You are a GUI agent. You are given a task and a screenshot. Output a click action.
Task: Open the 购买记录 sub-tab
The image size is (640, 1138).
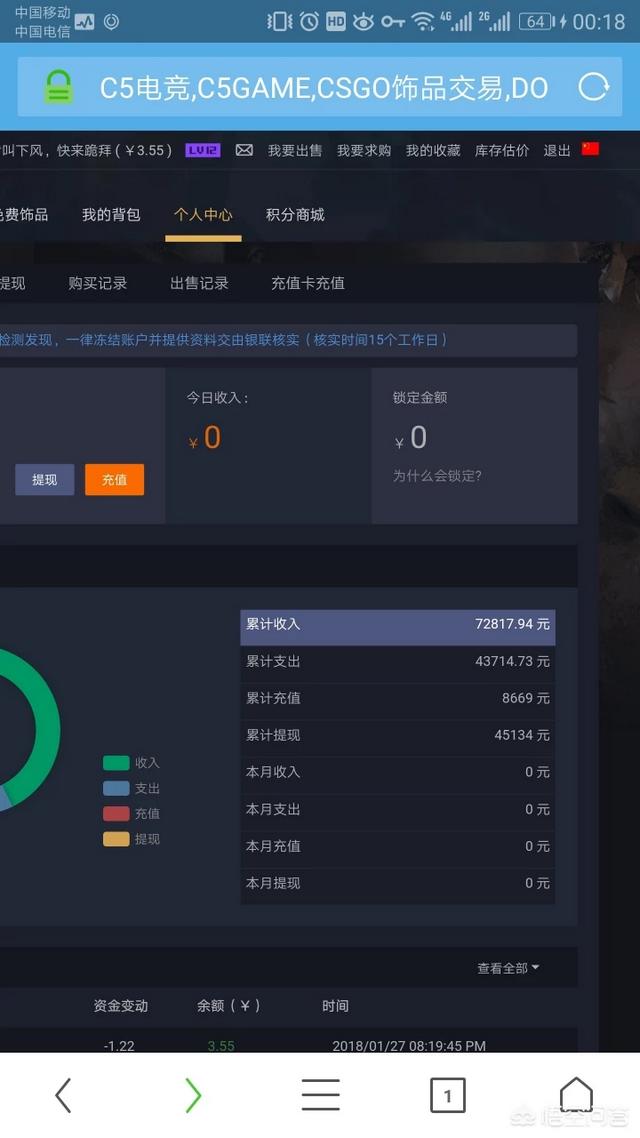point(97,283)
